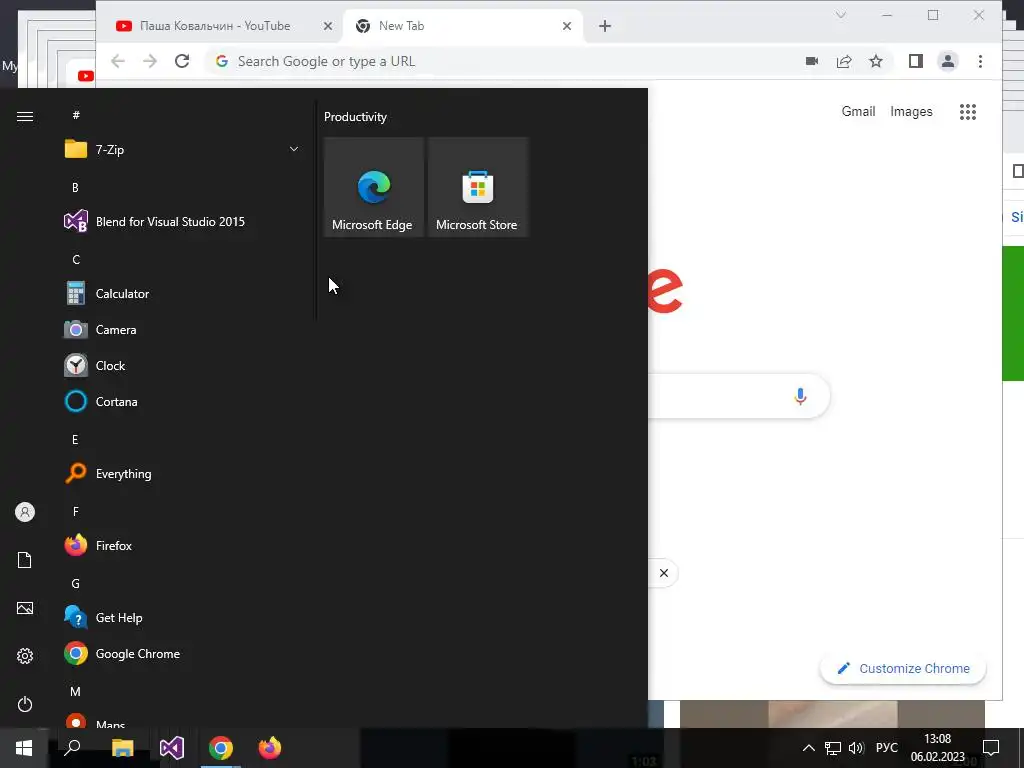Screen dimensions: 1024x768
Task: Open the network icon in tray
Action: coord(833,748)
